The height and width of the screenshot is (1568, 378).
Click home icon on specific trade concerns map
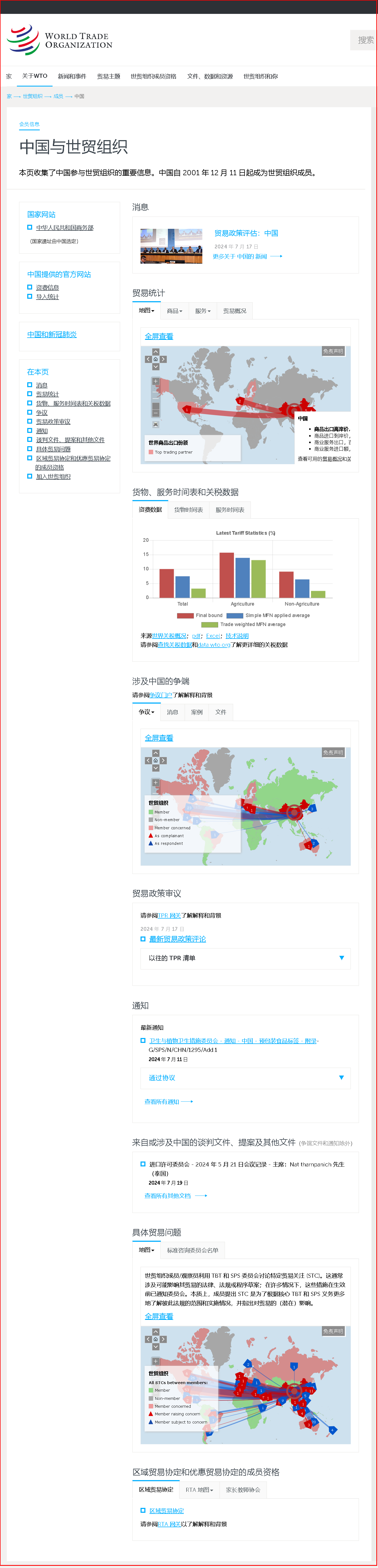156,1339
